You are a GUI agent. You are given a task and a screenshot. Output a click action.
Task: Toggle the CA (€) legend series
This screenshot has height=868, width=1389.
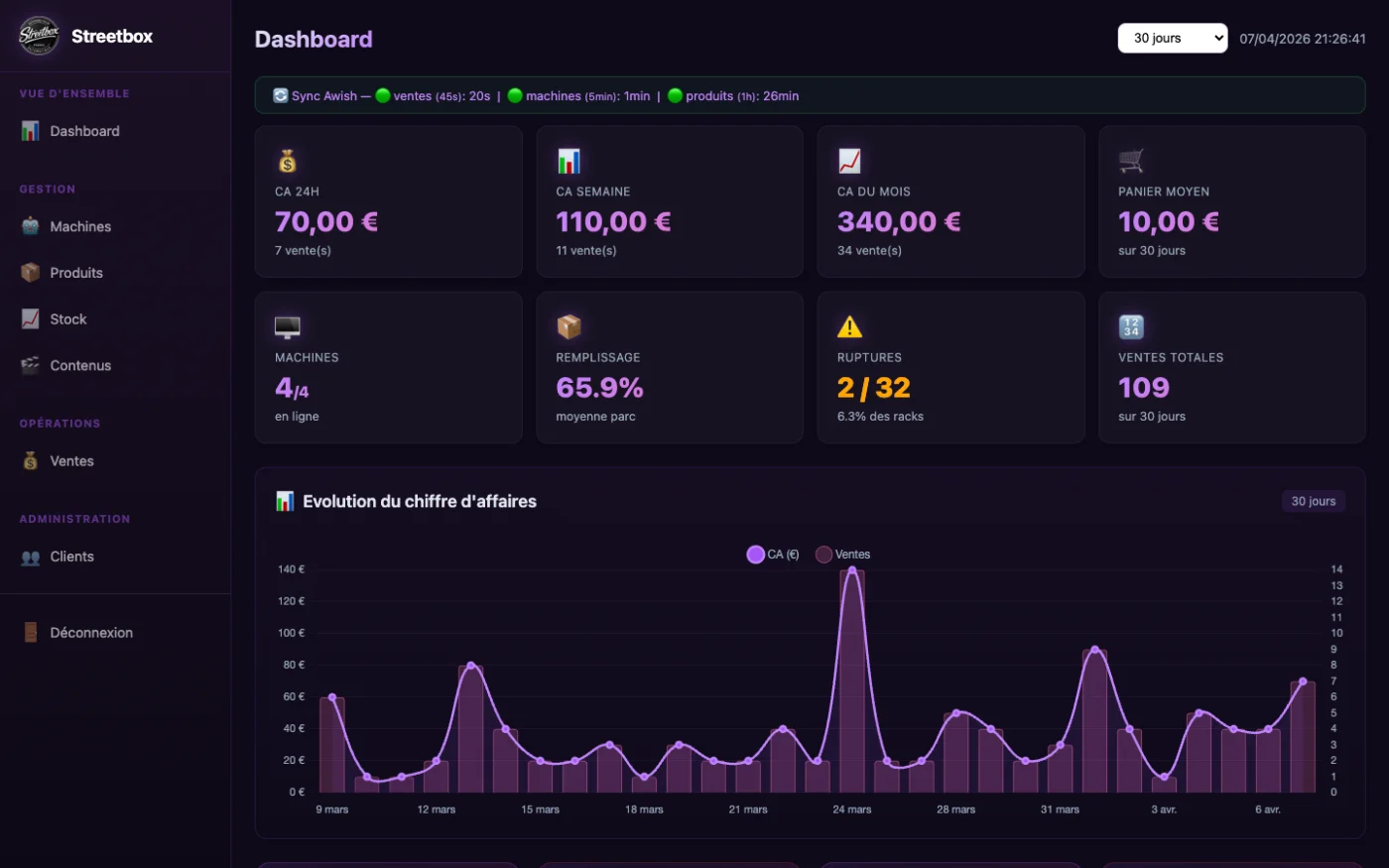pyautogui.click(x=773, y=555)
